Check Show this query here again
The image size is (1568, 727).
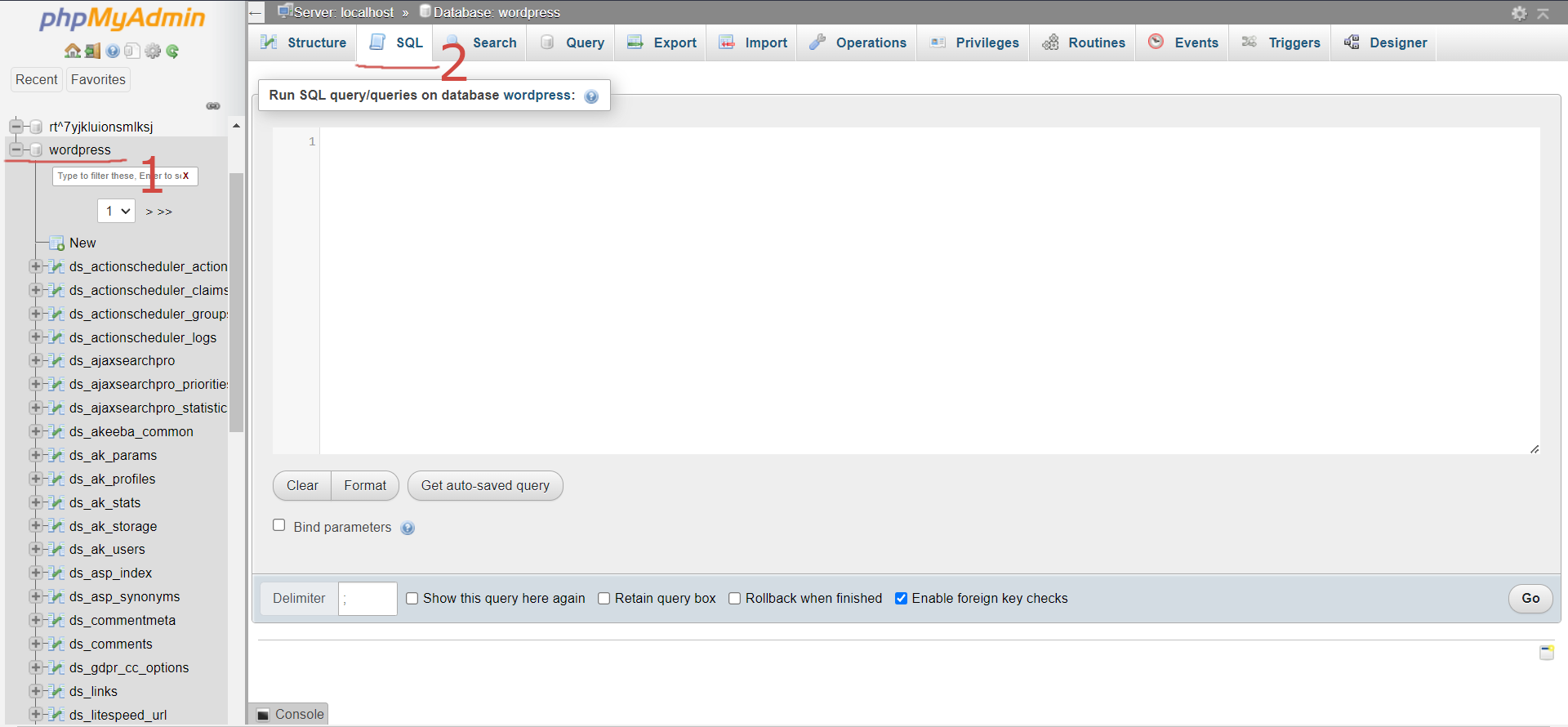click(412, 599)
